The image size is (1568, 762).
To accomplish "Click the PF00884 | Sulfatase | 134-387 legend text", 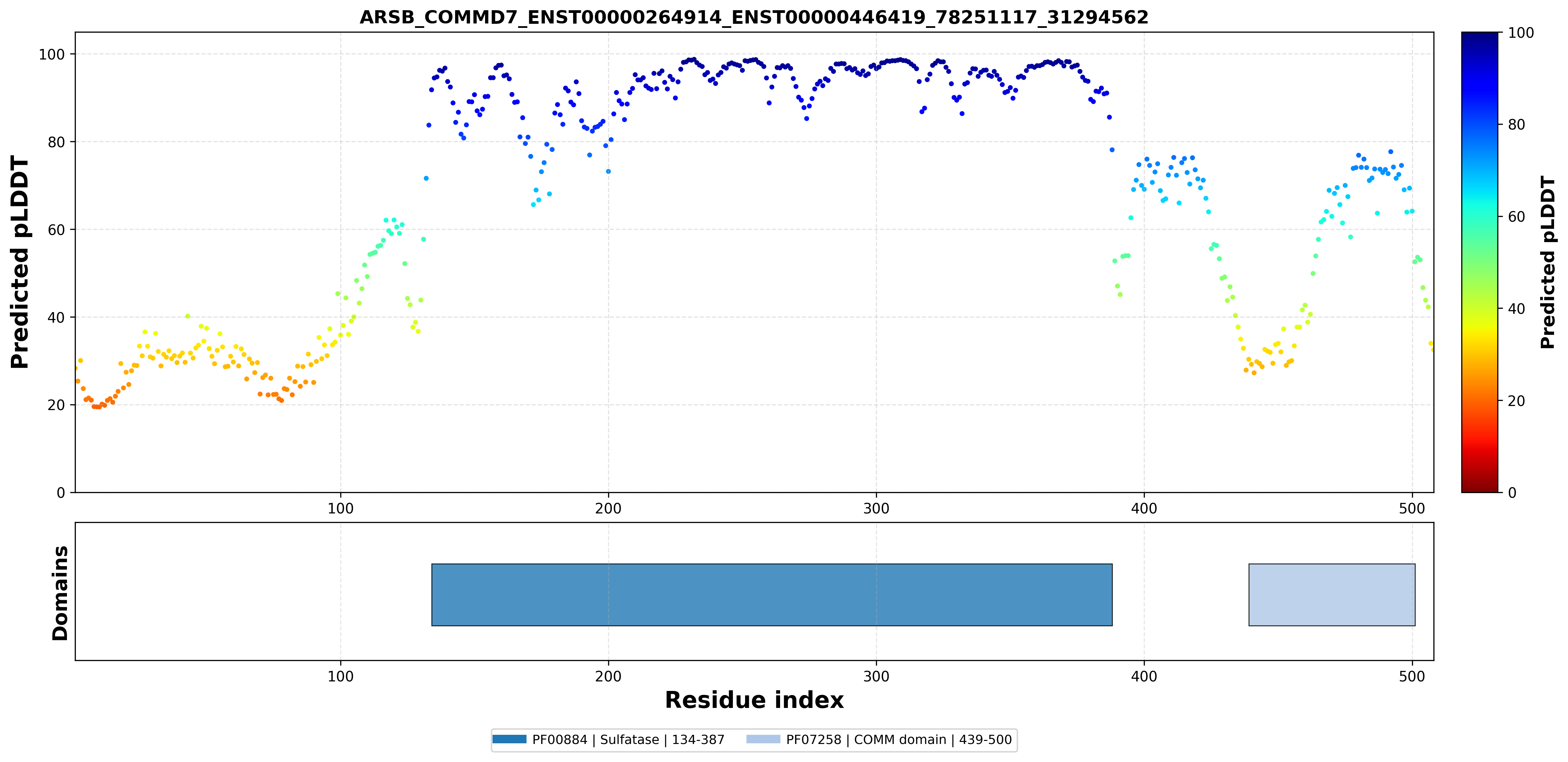I will 628,740.
